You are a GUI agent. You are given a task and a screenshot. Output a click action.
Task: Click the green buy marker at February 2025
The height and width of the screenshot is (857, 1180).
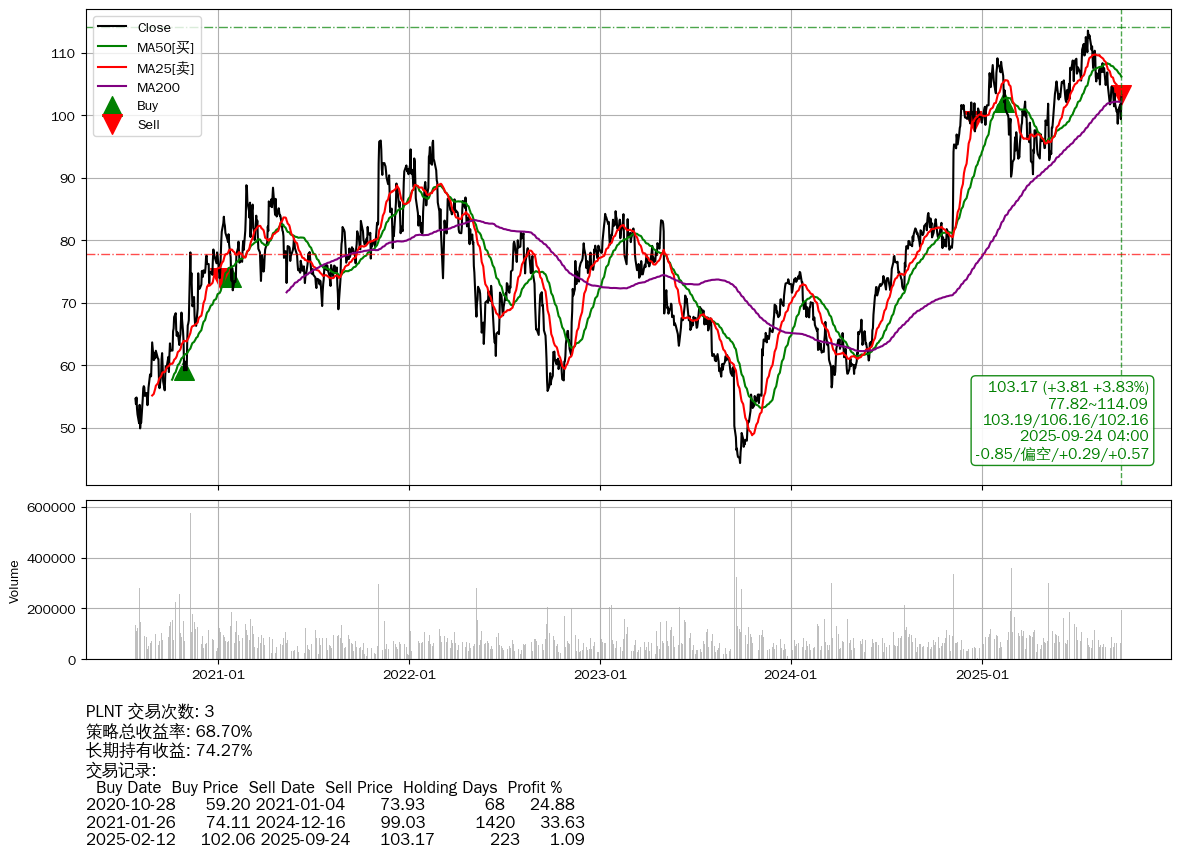pos(1005,103)
